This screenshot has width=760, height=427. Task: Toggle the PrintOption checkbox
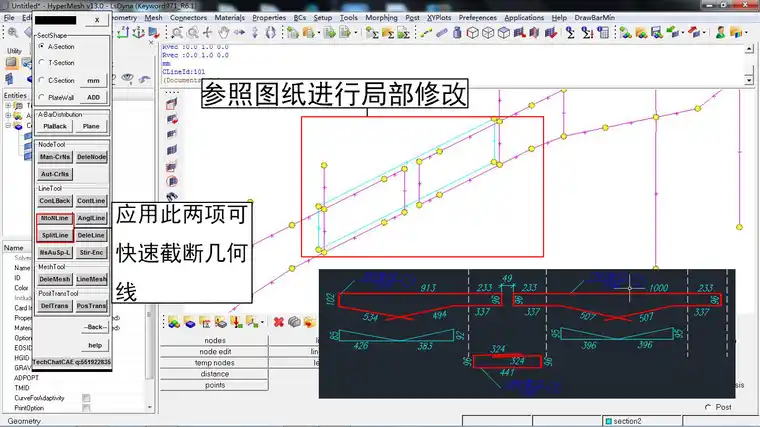pyautogui.click(x=86, y=408)
